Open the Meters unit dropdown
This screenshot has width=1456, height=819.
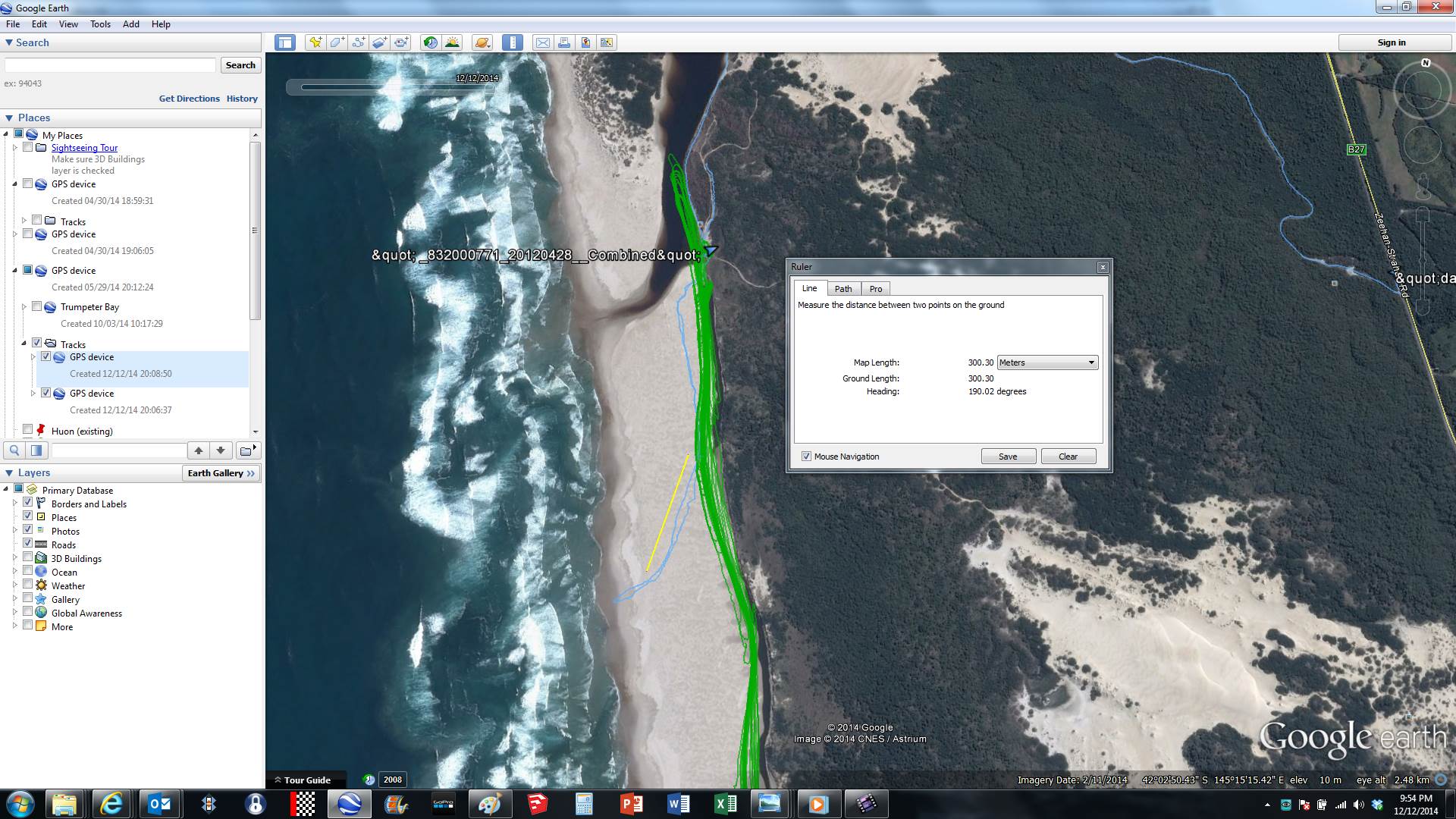pos(1046,362)
